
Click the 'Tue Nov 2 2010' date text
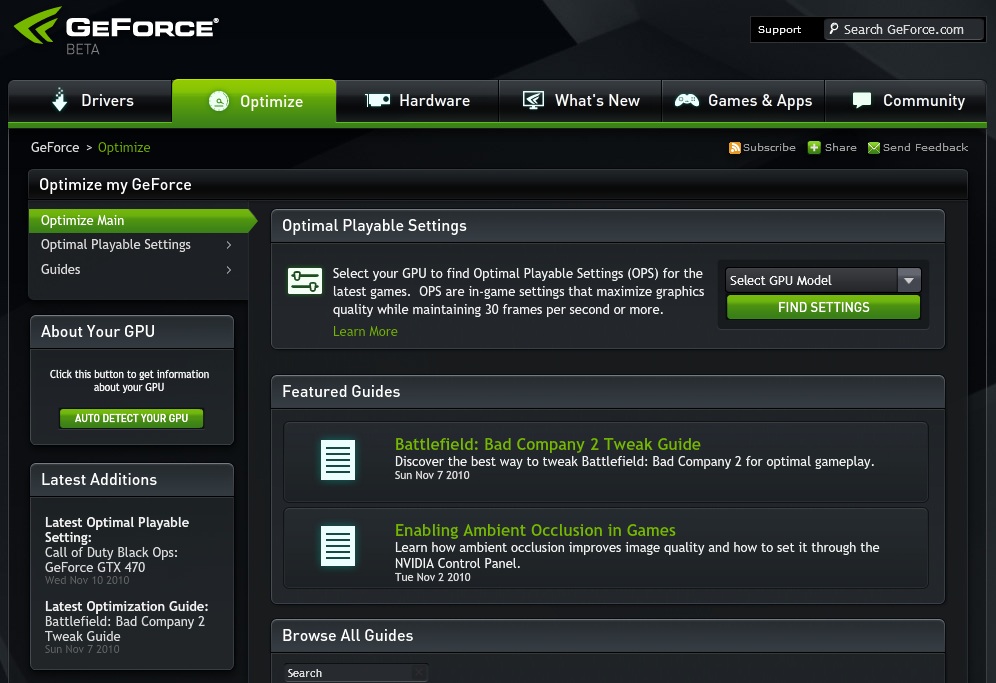(433, 577)
